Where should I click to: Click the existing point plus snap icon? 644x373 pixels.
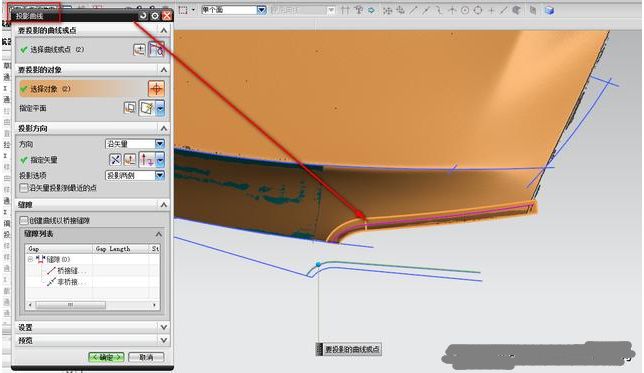click(491, 10)
